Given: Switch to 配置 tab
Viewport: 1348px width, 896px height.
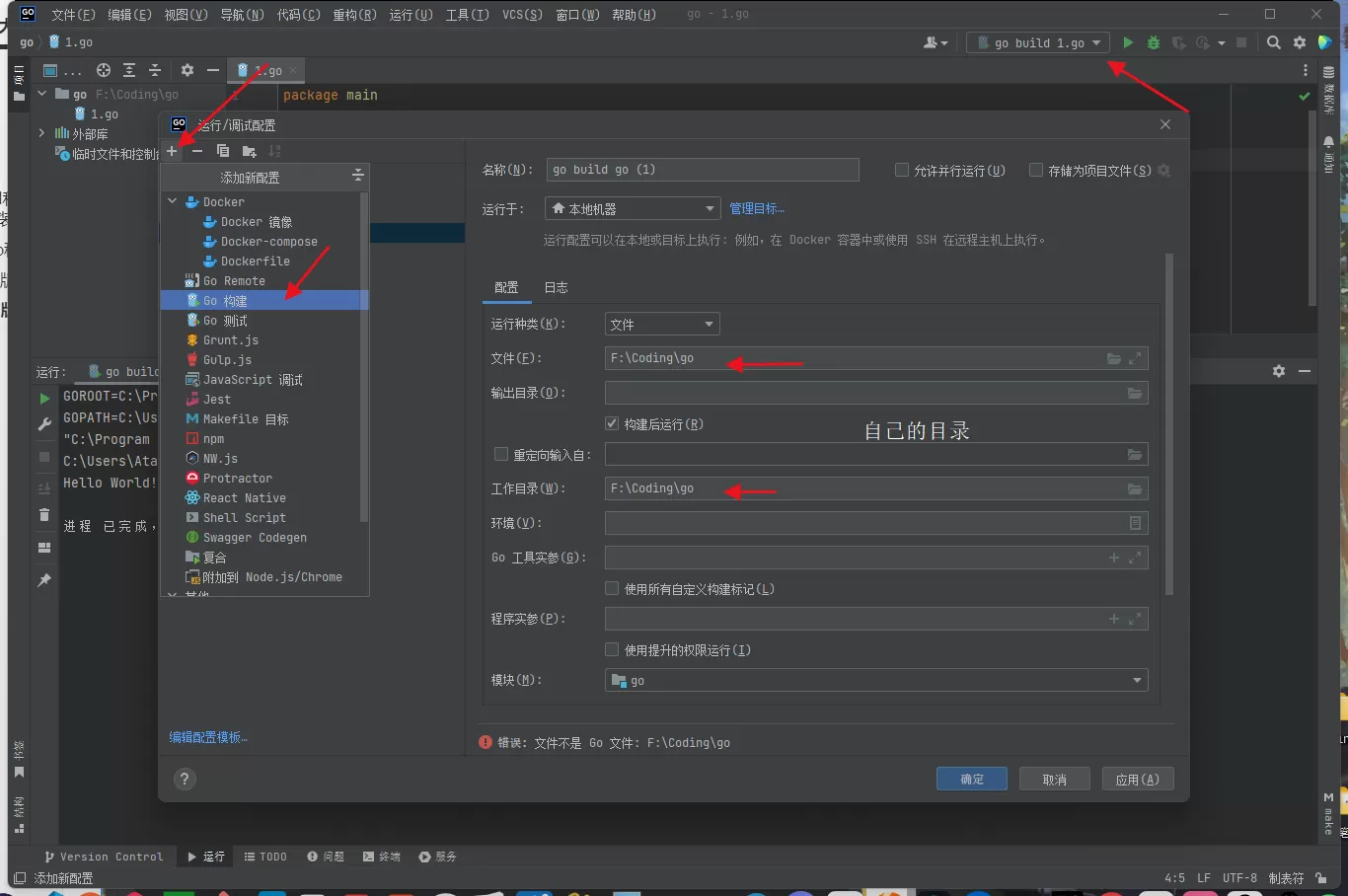Looking at the screenshot, I should 506,287.
